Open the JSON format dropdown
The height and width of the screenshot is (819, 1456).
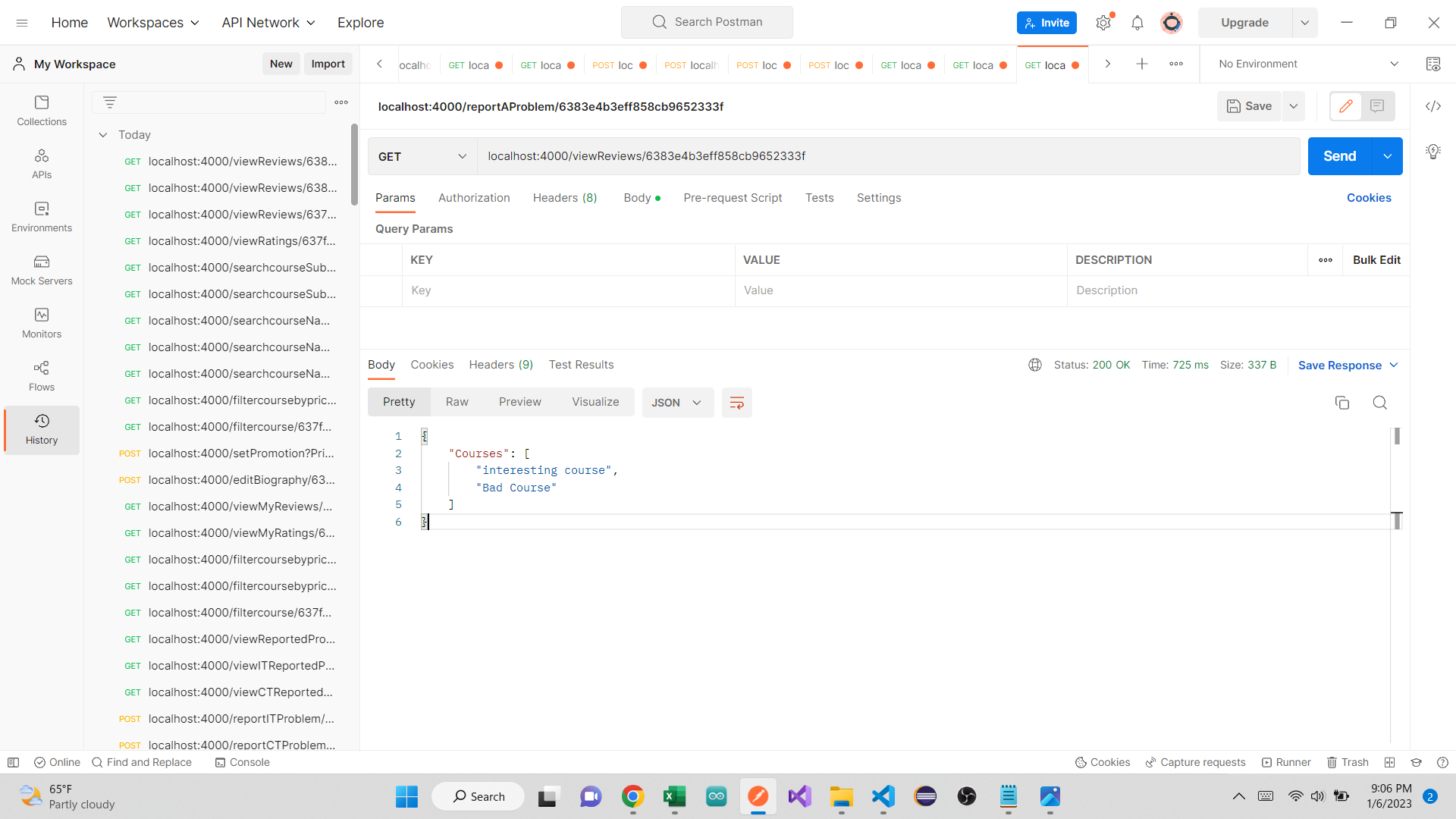point(677,403)
